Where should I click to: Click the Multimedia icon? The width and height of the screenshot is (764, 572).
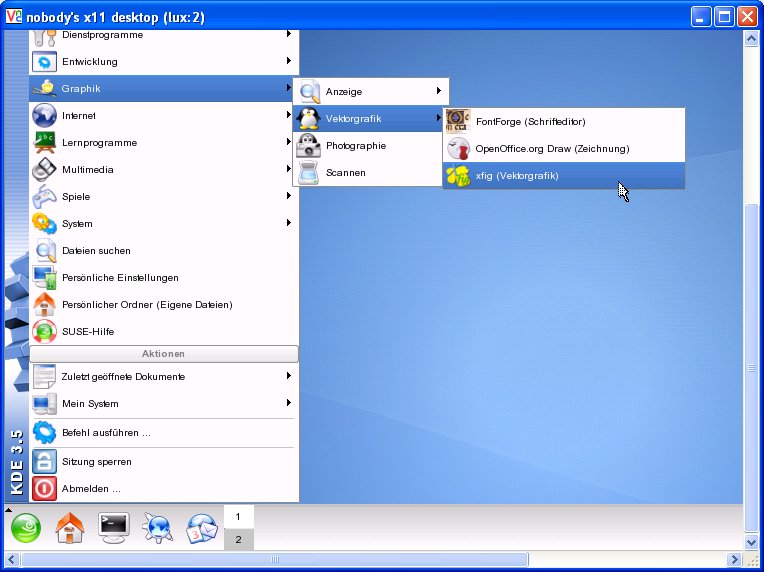(x=44, y=170)
